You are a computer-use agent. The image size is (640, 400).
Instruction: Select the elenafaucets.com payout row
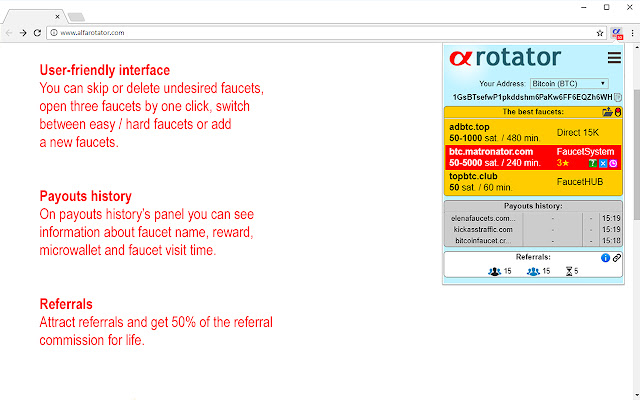coord(533,218)
